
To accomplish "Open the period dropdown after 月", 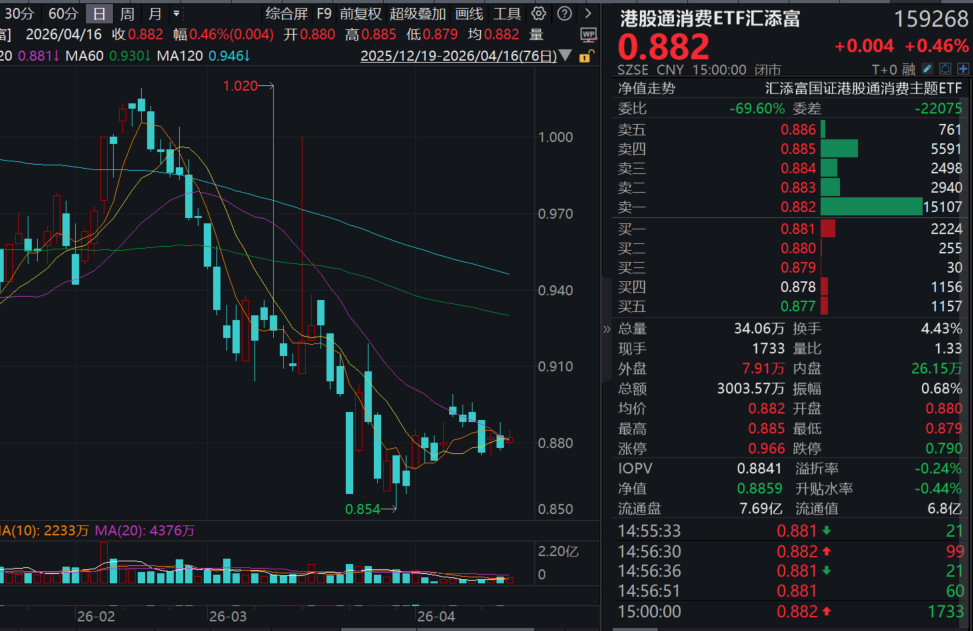I will tap(177, 14).
